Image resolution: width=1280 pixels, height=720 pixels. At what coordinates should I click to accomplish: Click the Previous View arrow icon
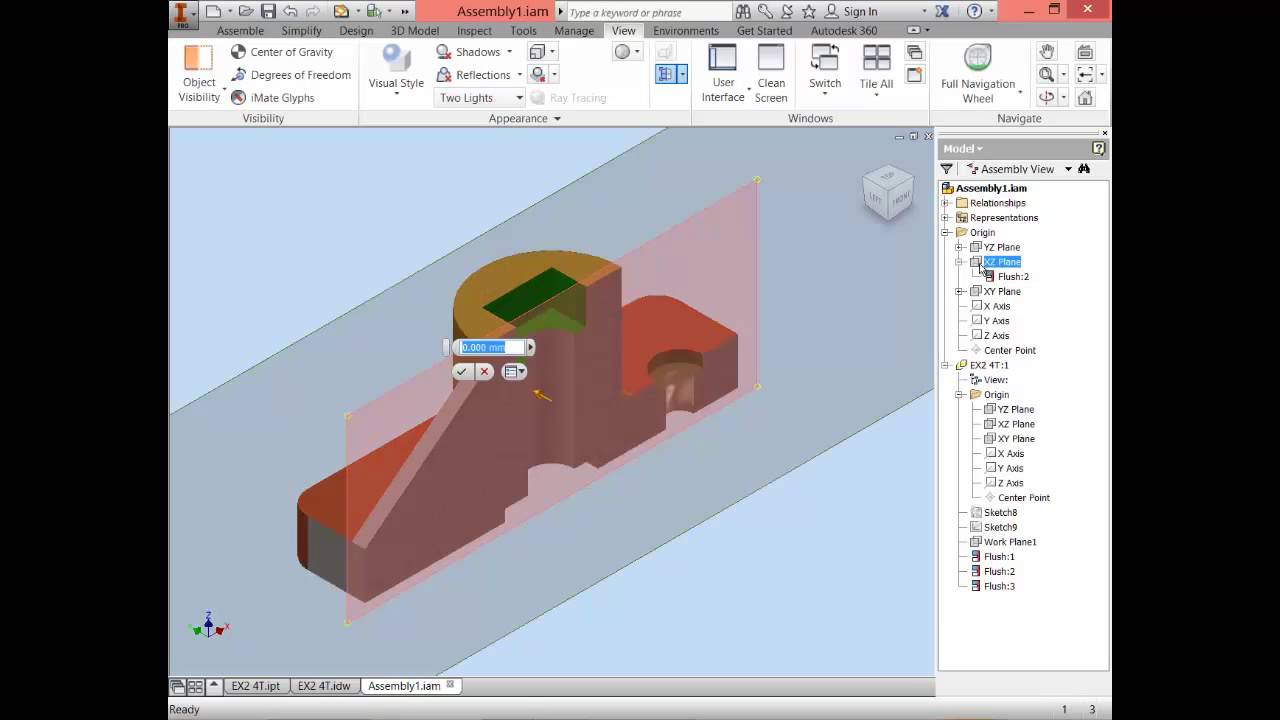pos(1085,74)
